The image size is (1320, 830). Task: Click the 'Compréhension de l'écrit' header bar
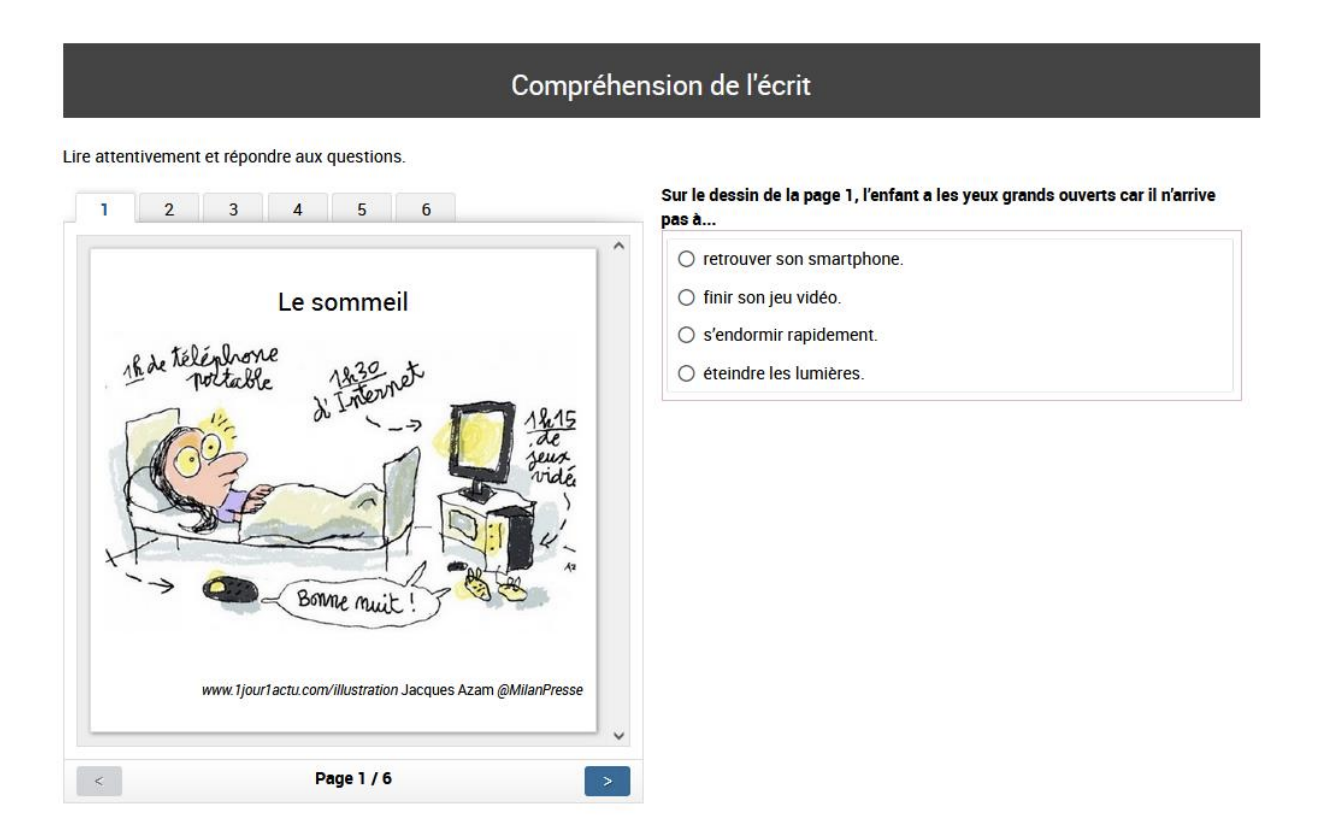tap(661, 81)
